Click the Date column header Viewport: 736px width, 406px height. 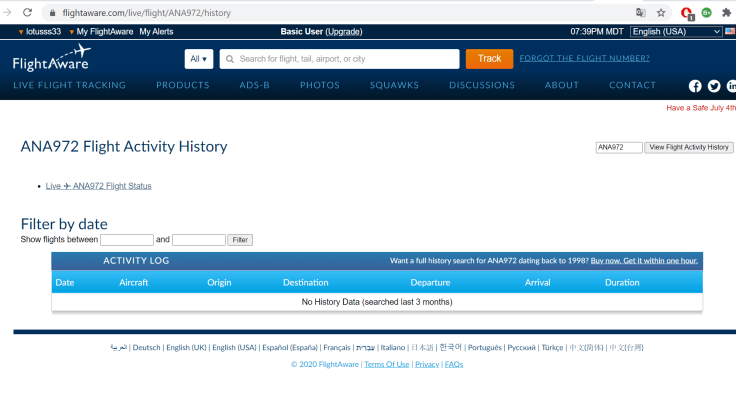pyautogui.click(x=65, y=283)
